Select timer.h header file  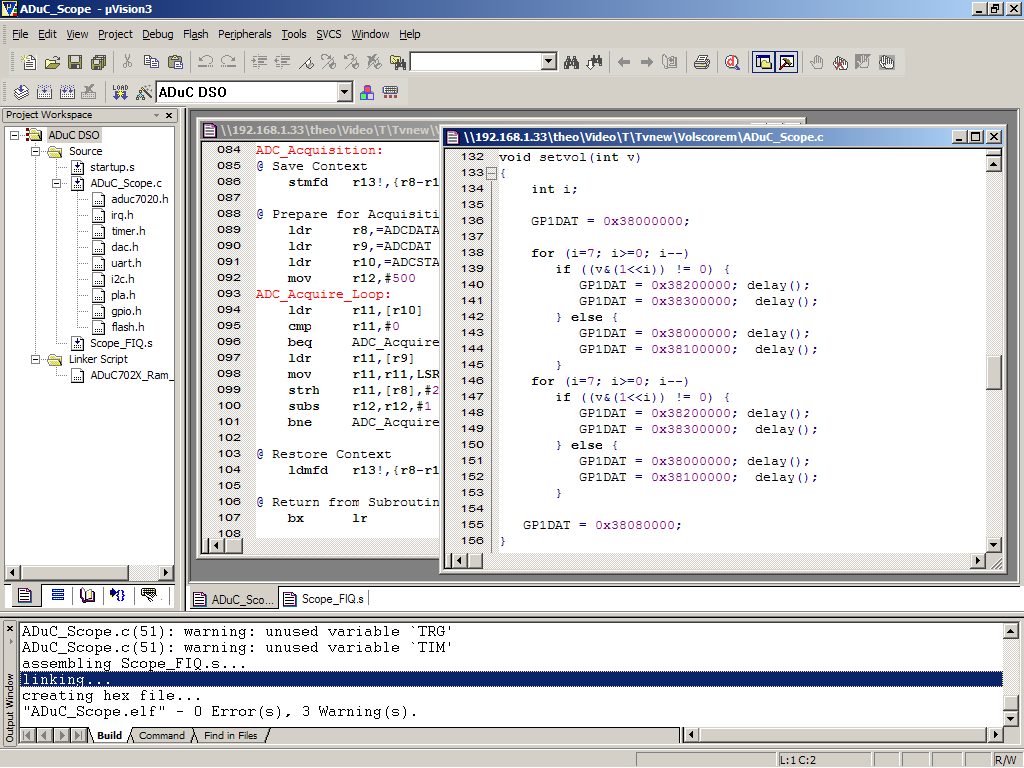[x=128, y=231]
